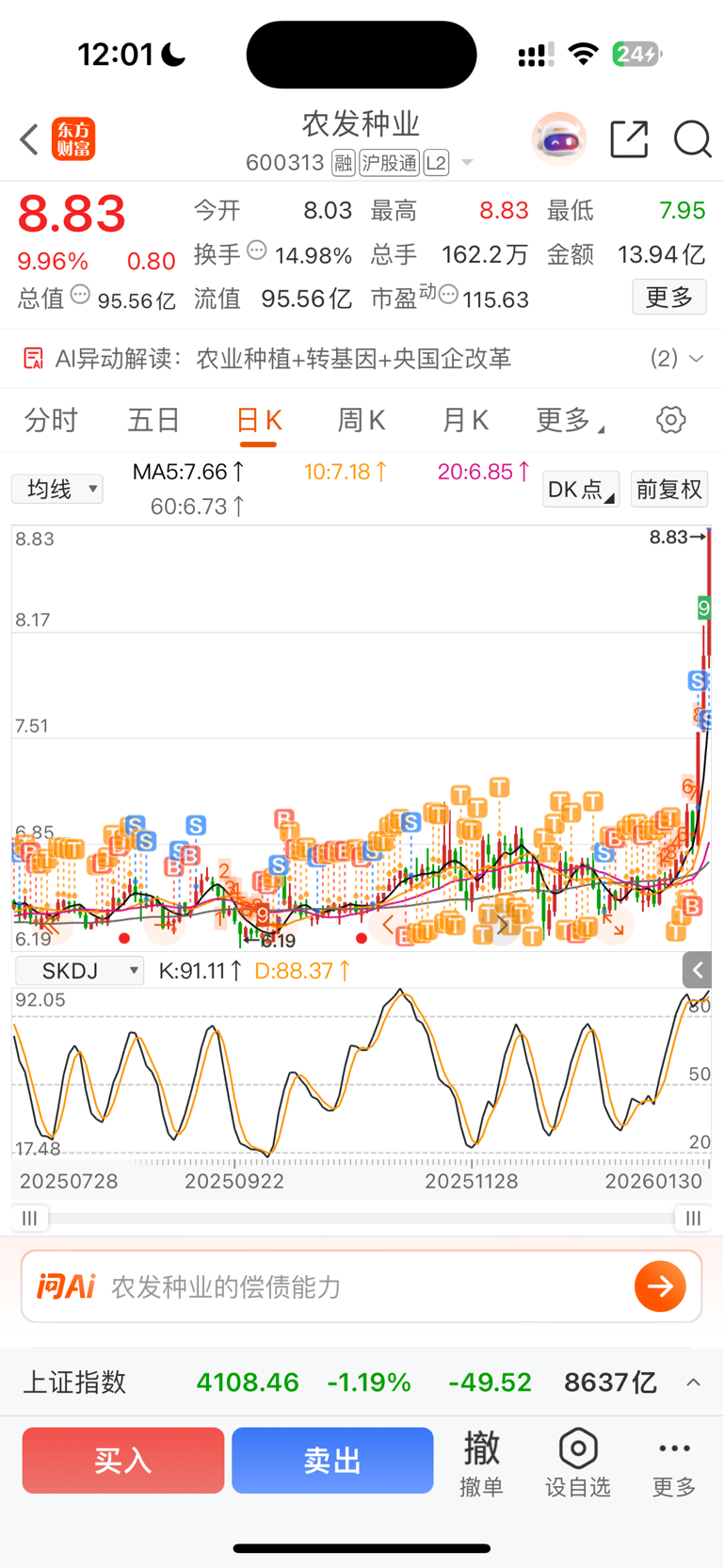Tap info icon next to 换手

(x=257, y=251)
